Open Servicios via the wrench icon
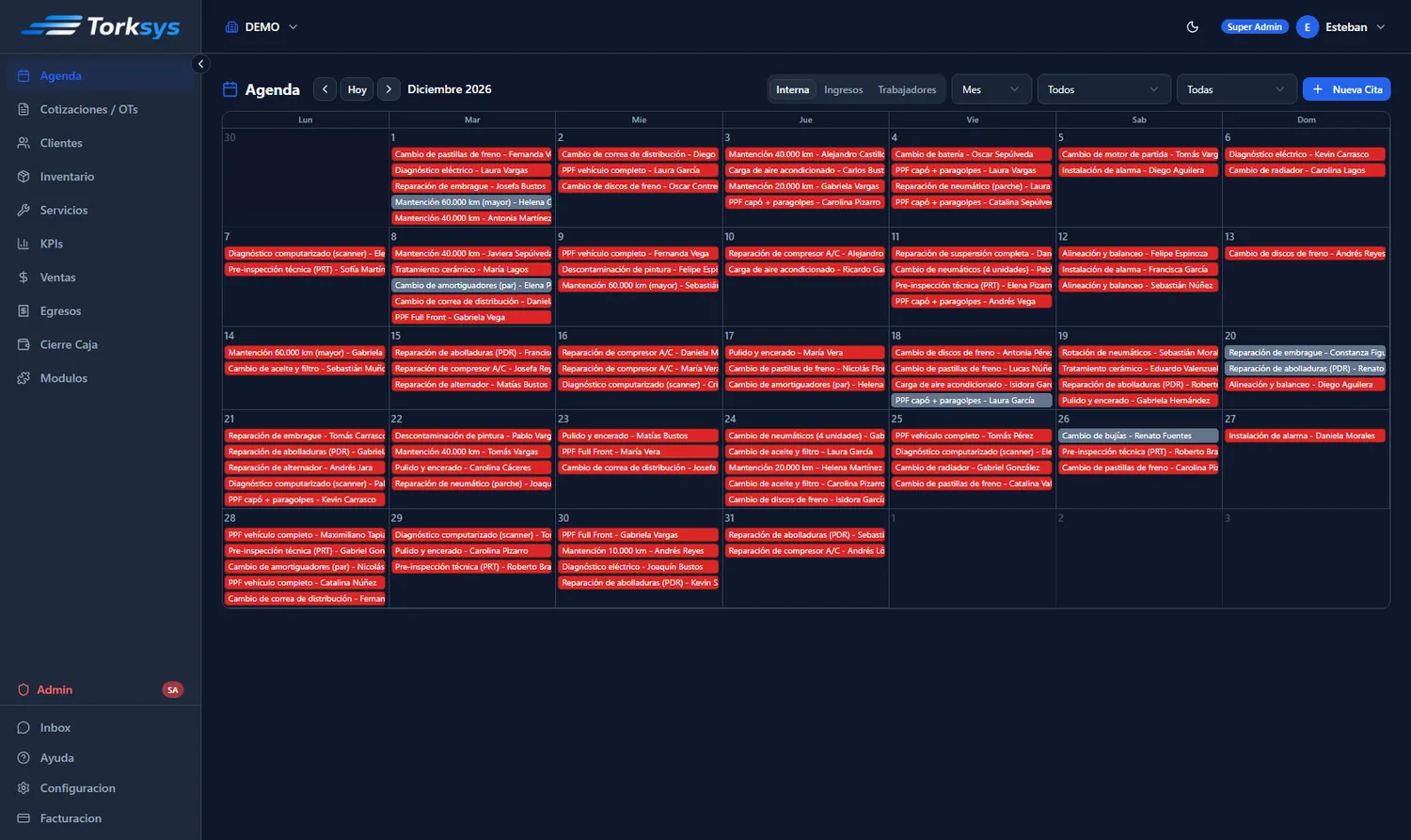1411x840 pixels. click(x=24, y=211)
